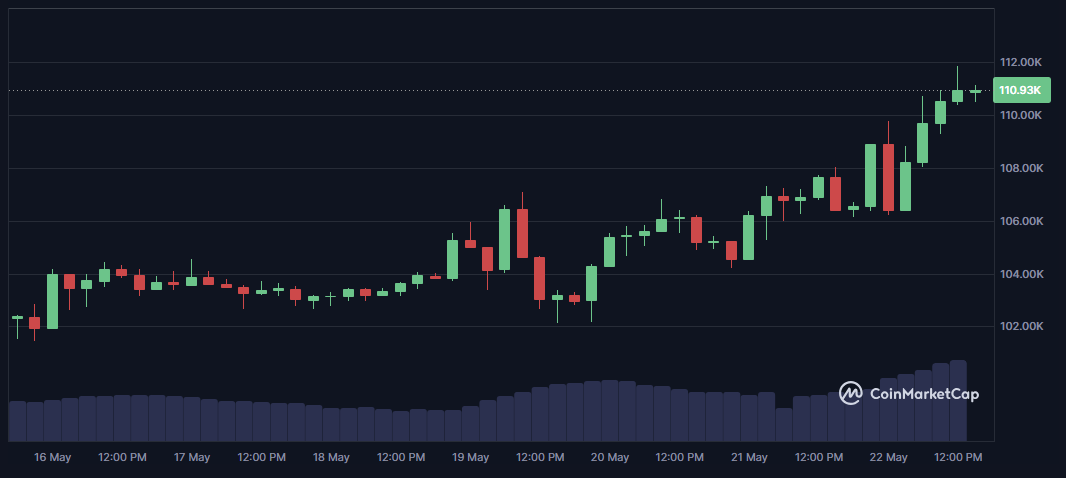The image size is (1066, 478).
Task: Click the 102.00K price axis label
Action: [x=1020, y=327]
